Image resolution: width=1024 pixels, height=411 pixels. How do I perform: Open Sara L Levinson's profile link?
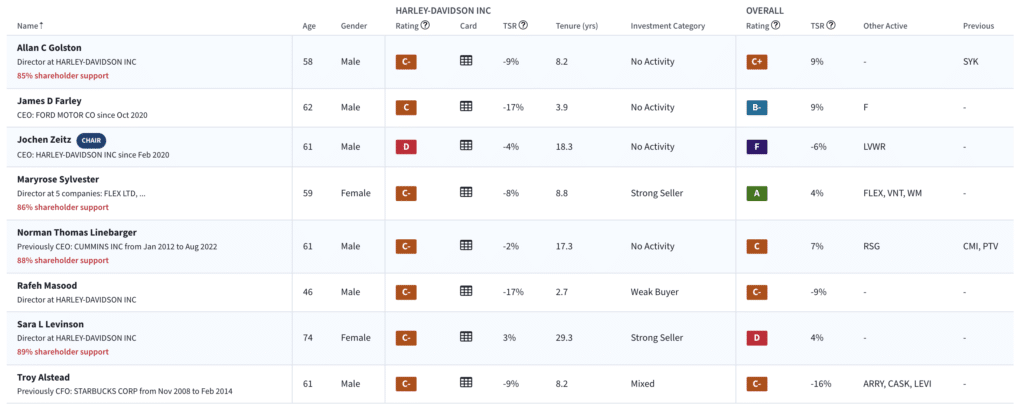tap(50, 324)
